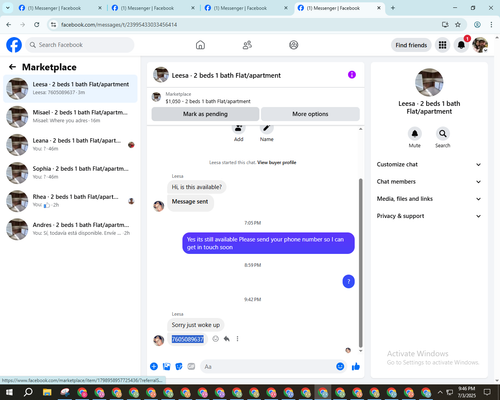Choose a sticker icon in composer
This screenshot has height=400, width=500.
click(179, 366)
